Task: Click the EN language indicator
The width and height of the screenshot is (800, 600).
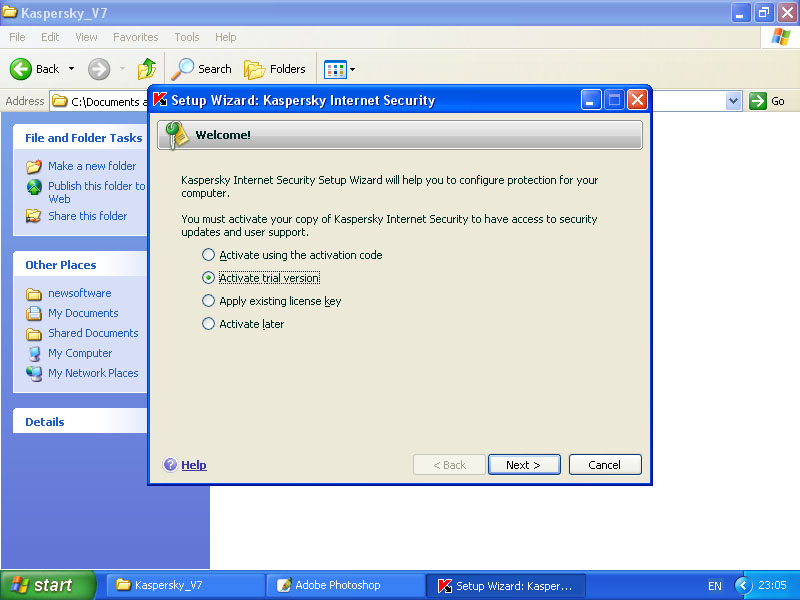Action: tap(715, 586)
